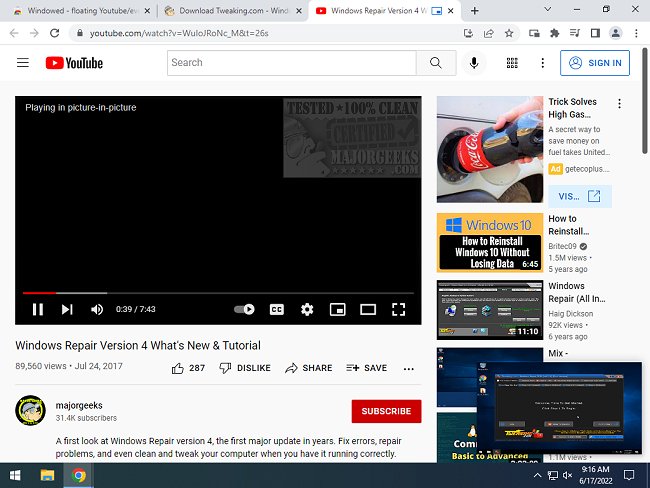Seek on the video progress bar
The image size is (650, 488).
pos(218,293)
